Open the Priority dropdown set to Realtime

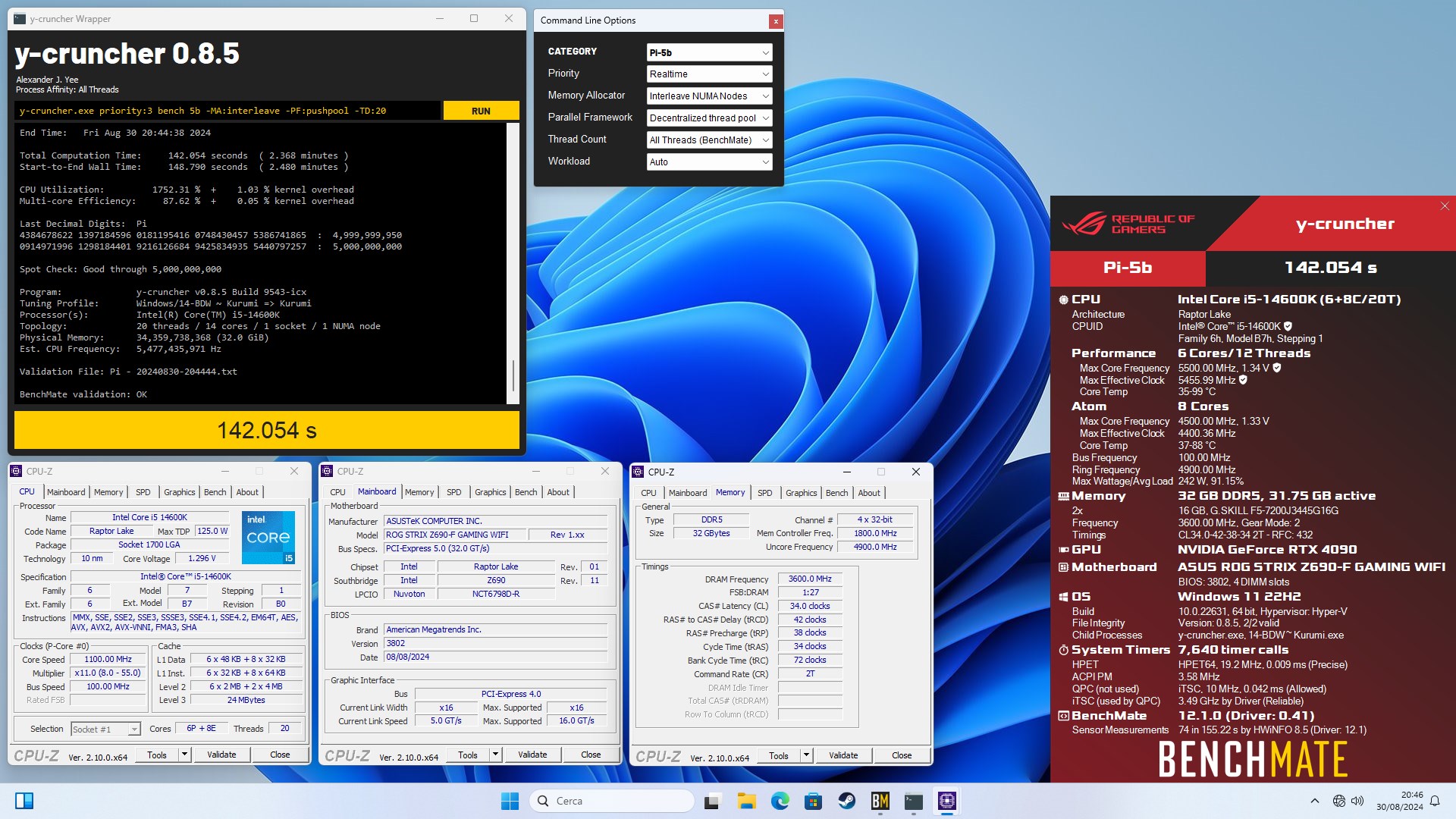(709, 74)
